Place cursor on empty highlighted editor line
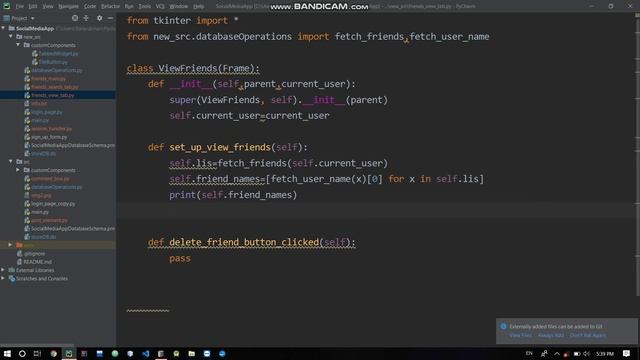 (376, 211)
